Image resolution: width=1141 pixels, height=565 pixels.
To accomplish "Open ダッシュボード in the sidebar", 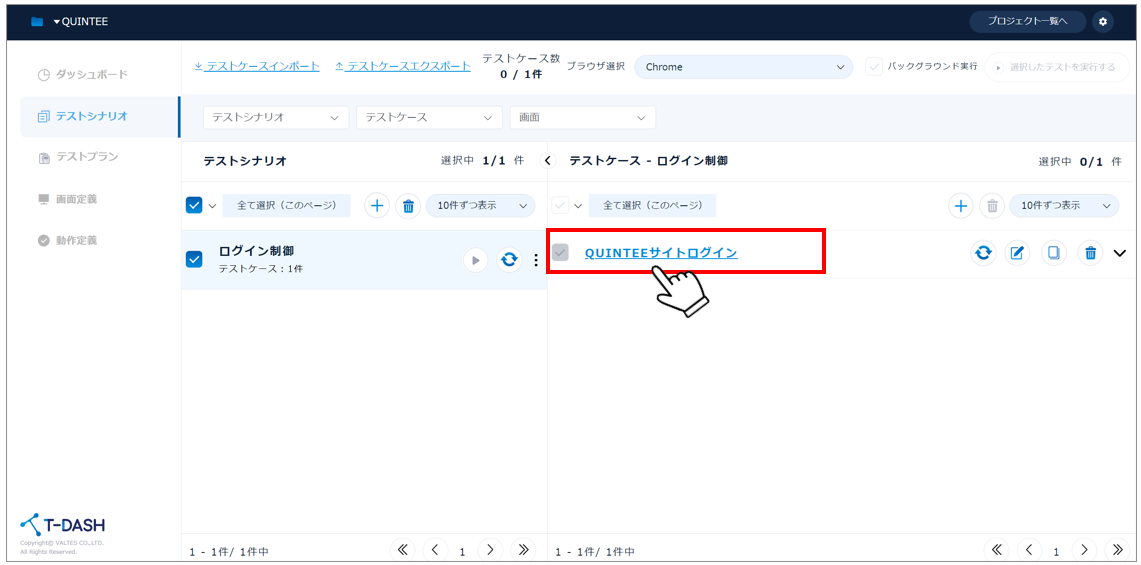I will point(91,75).
